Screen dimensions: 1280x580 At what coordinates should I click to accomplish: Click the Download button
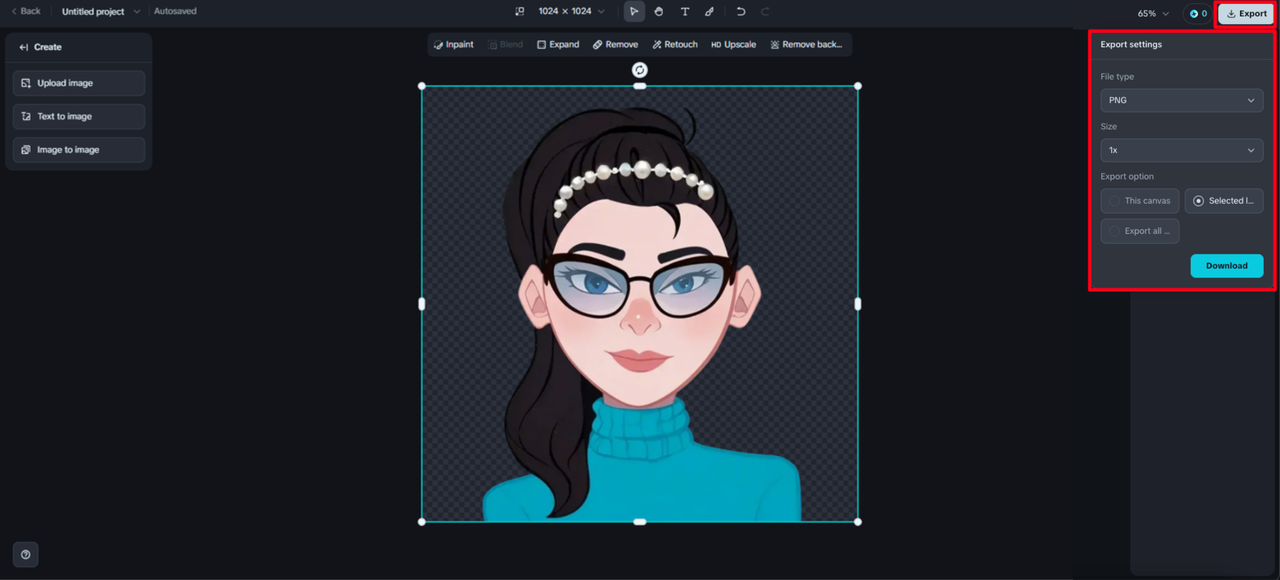point(1227,266)
